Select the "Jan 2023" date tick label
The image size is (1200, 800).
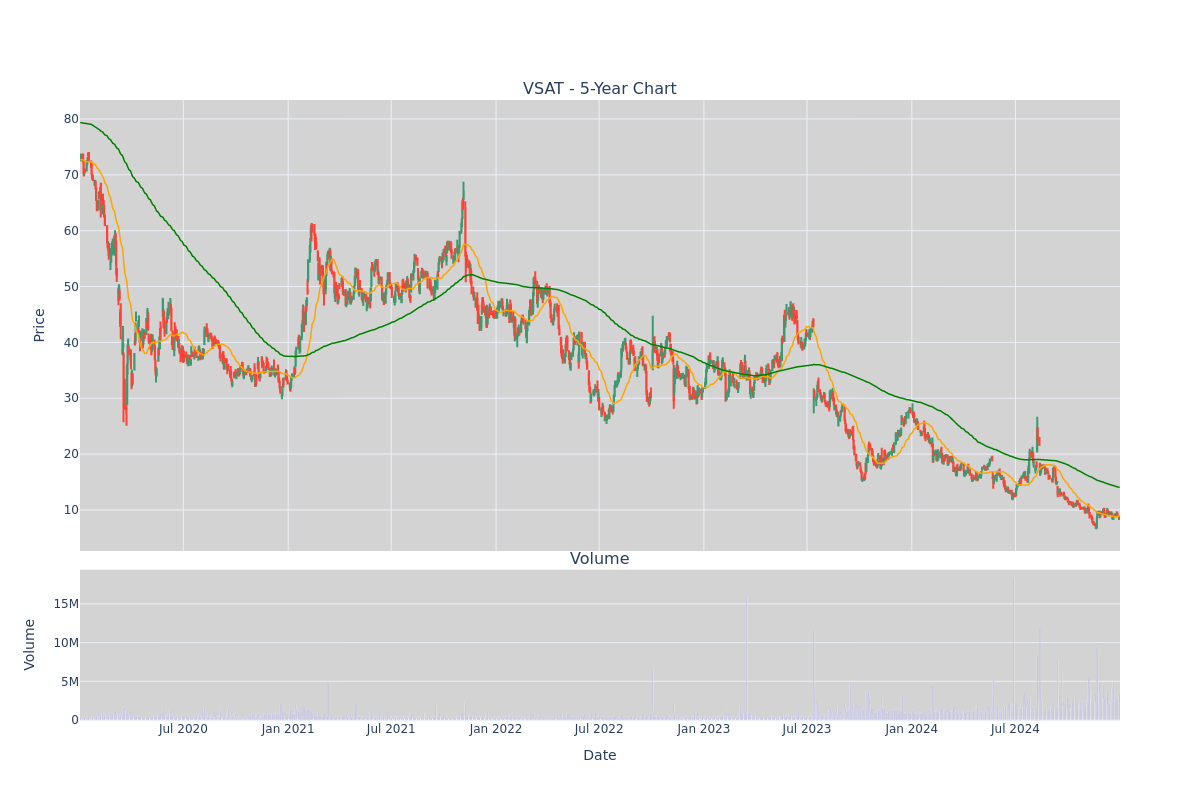[704, 729]
